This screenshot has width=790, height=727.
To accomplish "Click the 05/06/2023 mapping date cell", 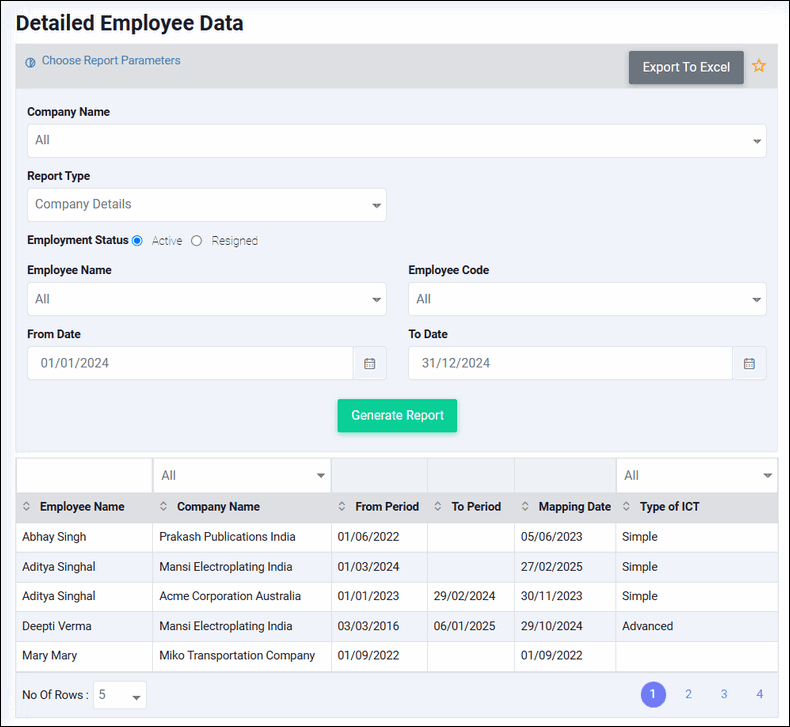I will point(565,537).
